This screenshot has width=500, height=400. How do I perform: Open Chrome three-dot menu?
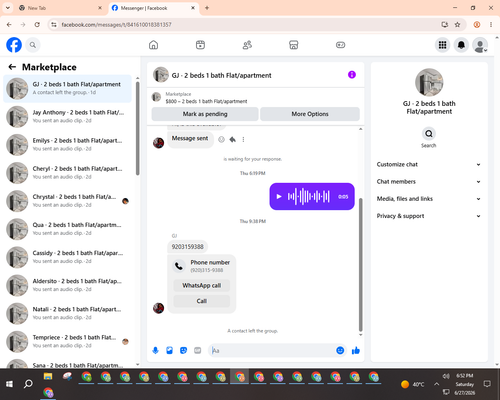491,24
